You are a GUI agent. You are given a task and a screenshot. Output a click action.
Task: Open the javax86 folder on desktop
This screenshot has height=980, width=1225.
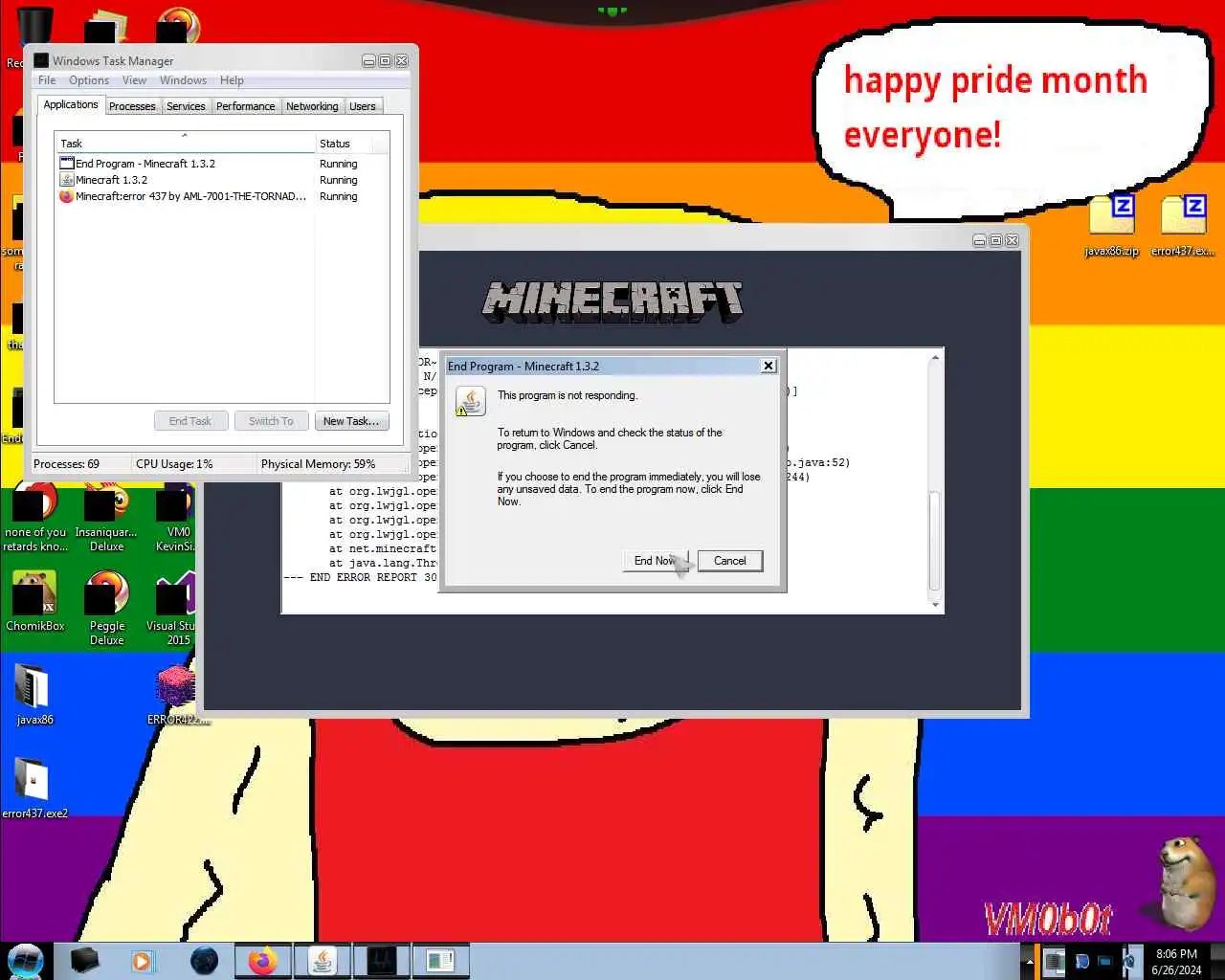(34, 694)
